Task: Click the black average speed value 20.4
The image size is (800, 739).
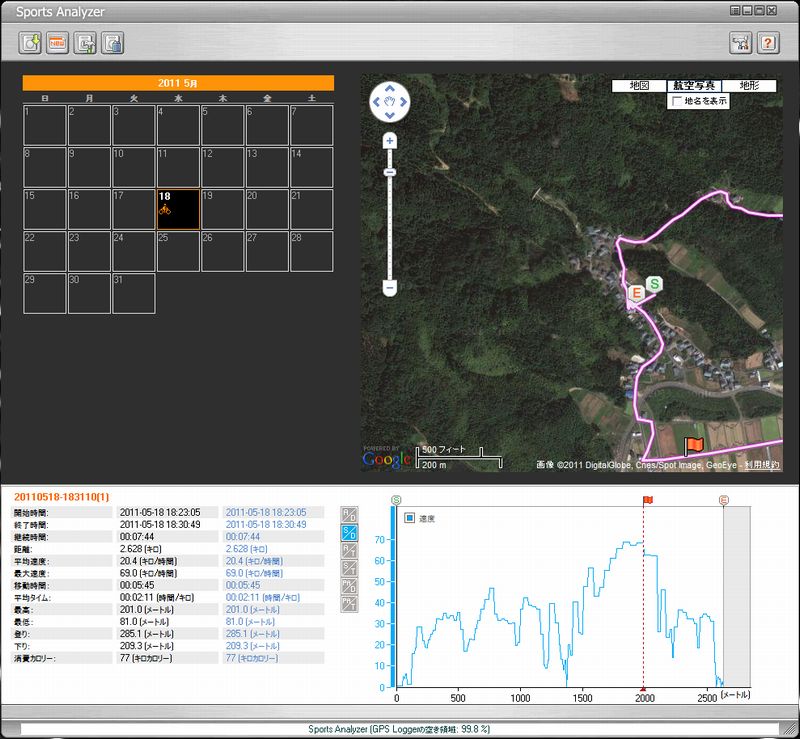Action: (x=148, y=561)
